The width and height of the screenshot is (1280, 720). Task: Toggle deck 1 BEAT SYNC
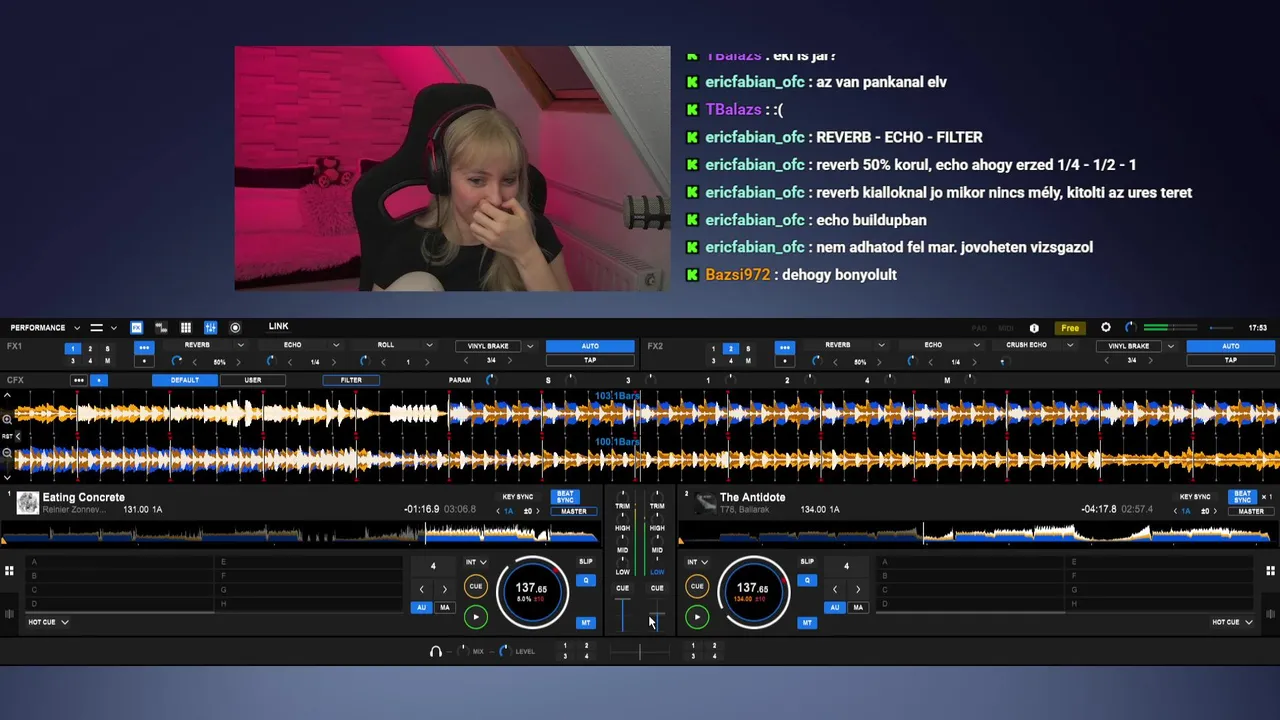coord(566,497)
